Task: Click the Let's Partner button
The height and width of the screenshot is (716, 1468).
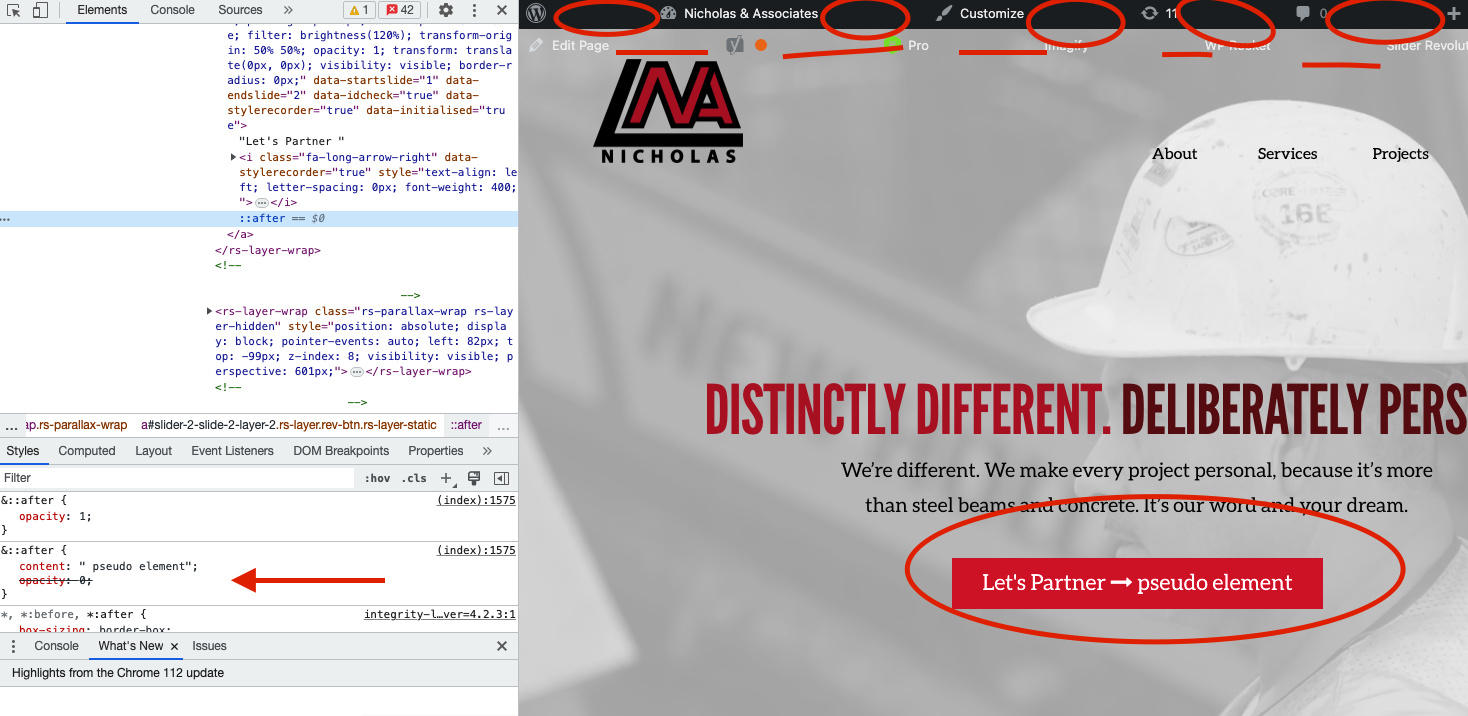Action: point(1136,583)
